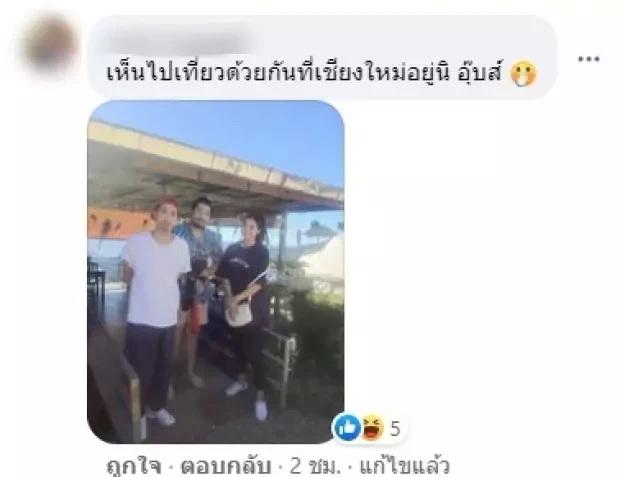Click the Haha laughing reaction icon

tap(372, 428)
